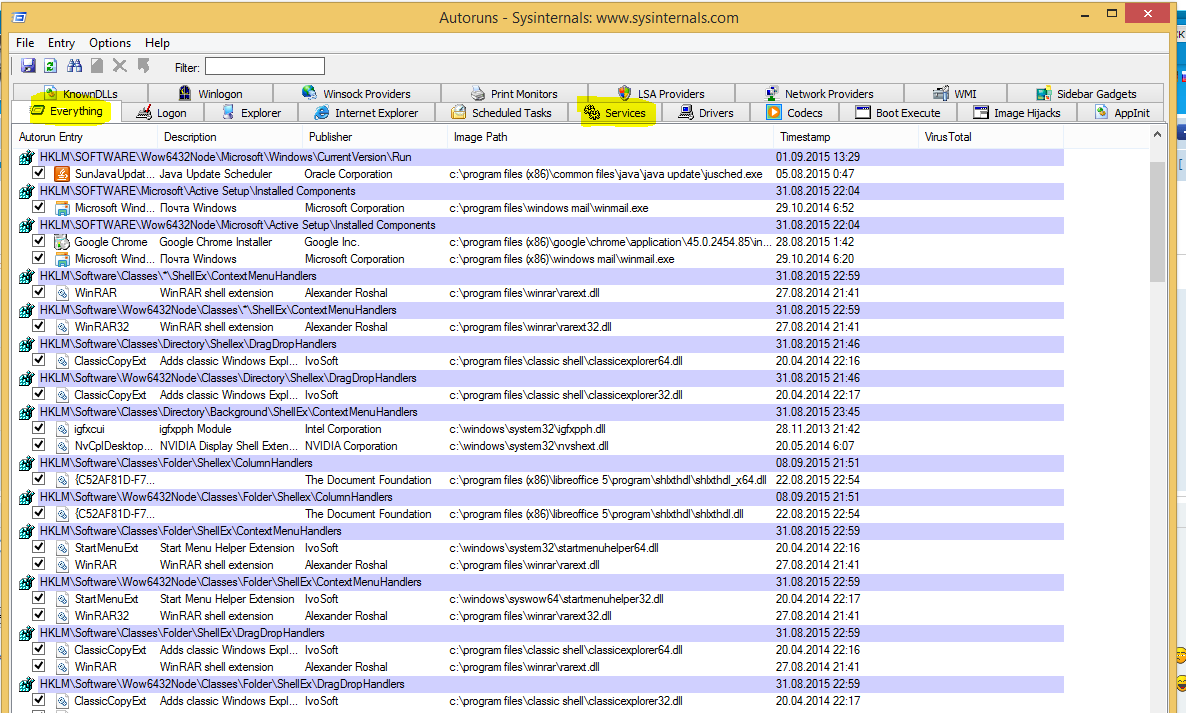Click the vertical scrollbar thumb
The width and height of the screenshot is (1186, 713).
(x=1157, y=221)
